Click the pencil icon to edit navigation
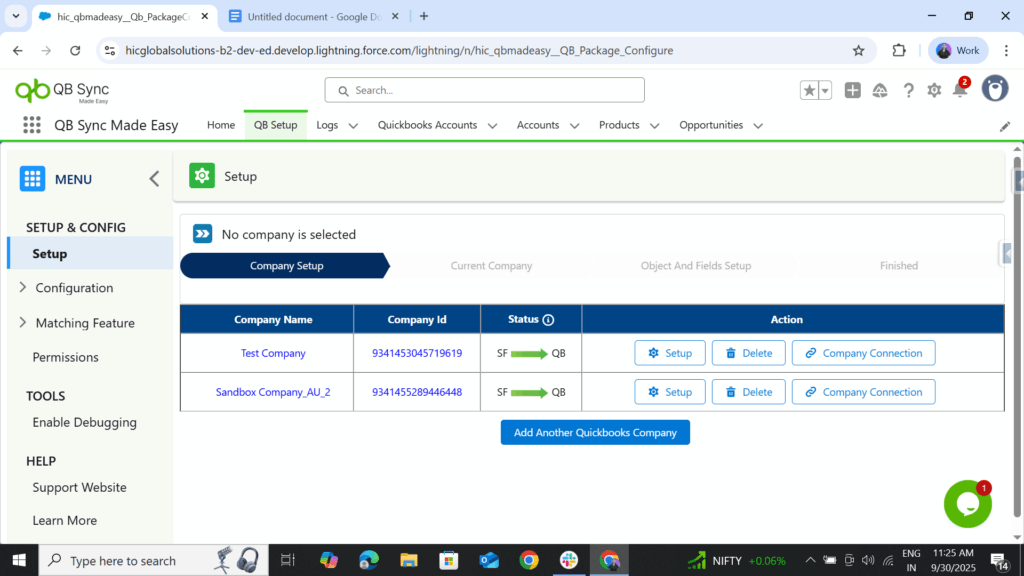Viewport: 1024px width, 576px height. click(x=1005, y=126)
